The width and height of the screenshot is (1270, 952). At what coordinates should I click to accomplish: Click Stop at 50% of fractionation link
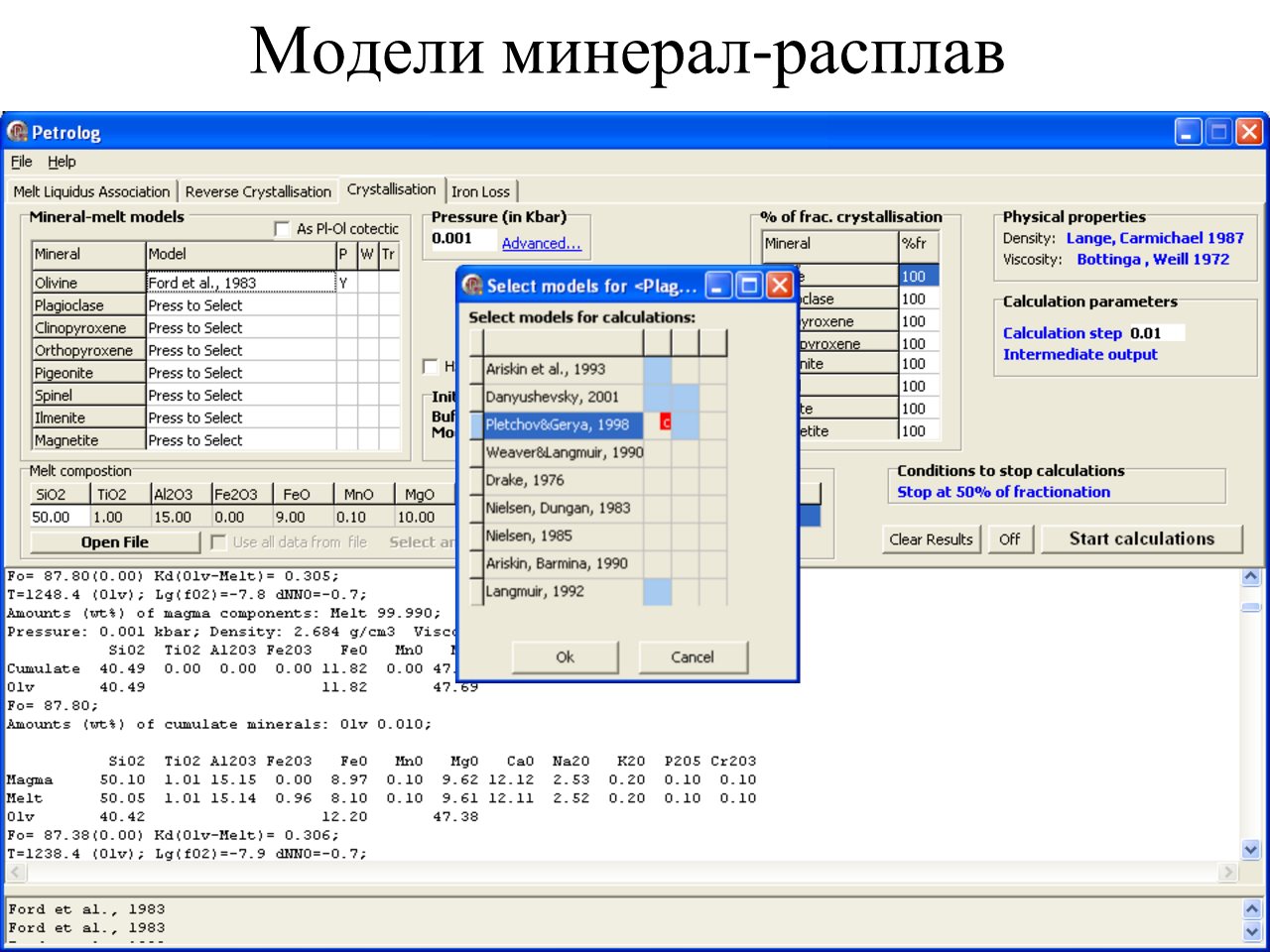[x=1003, y=492]
